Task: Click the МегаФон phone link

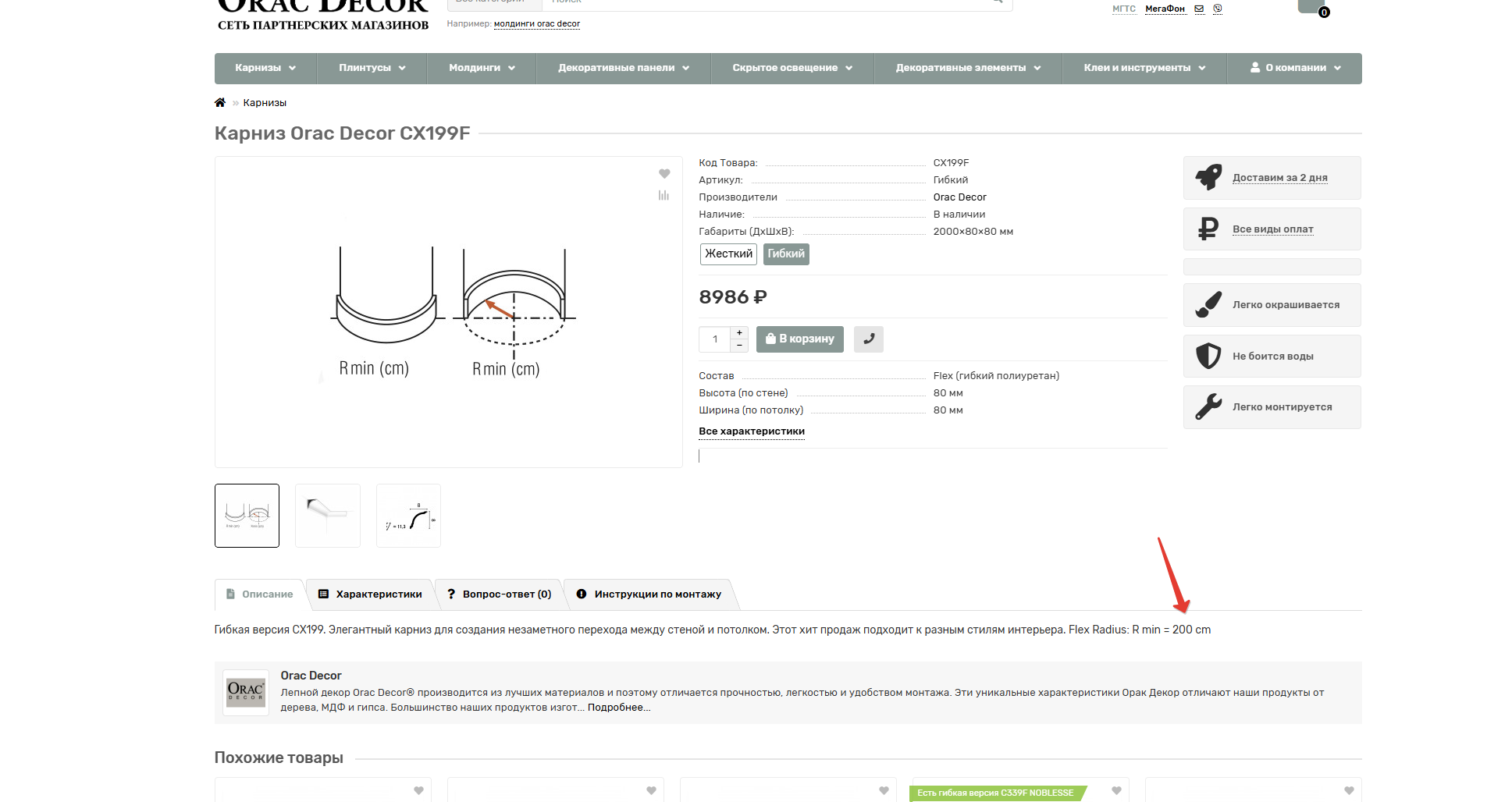Action: [x=1165, y=9]
